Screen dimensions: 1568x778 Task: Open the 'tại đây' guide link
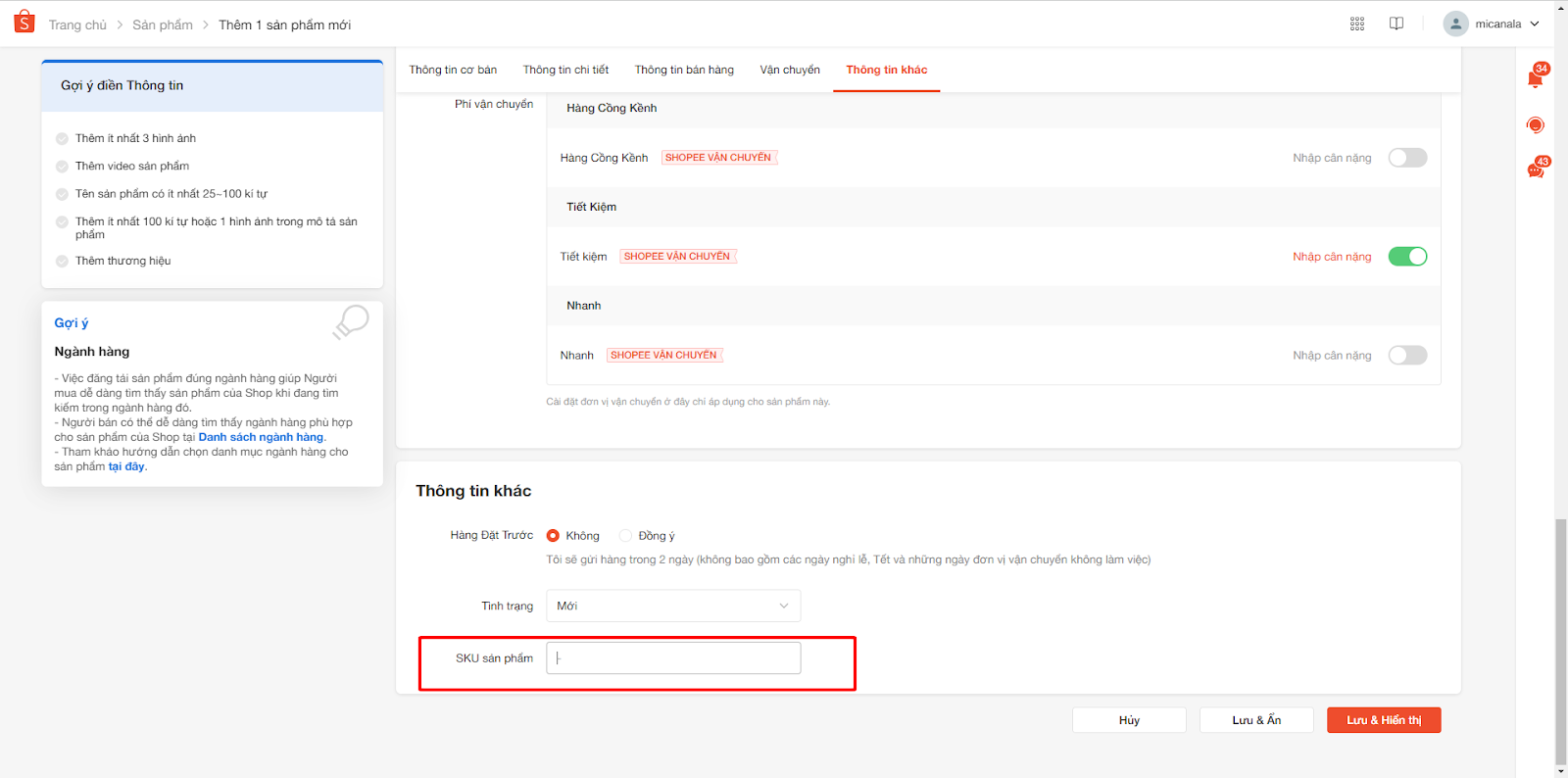click(x=126, y=466)
